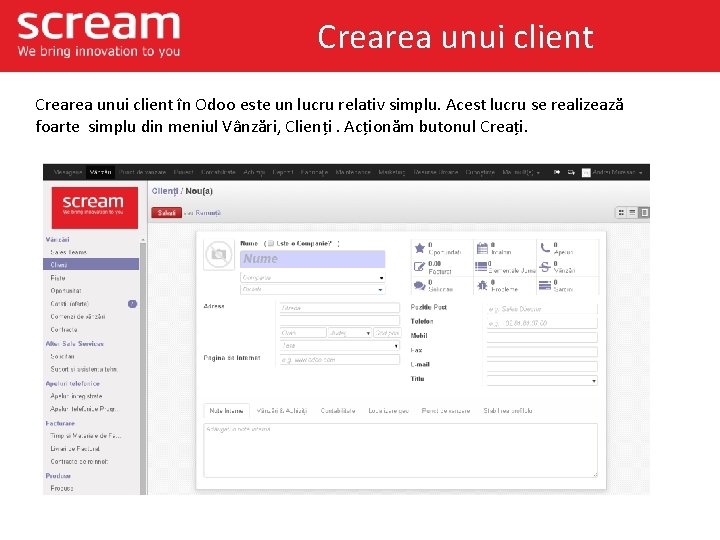Click the Clienți breadcrumb link
Image resolution: width=720 pixels, height=540 pixels.
click(x=165, y=191)
